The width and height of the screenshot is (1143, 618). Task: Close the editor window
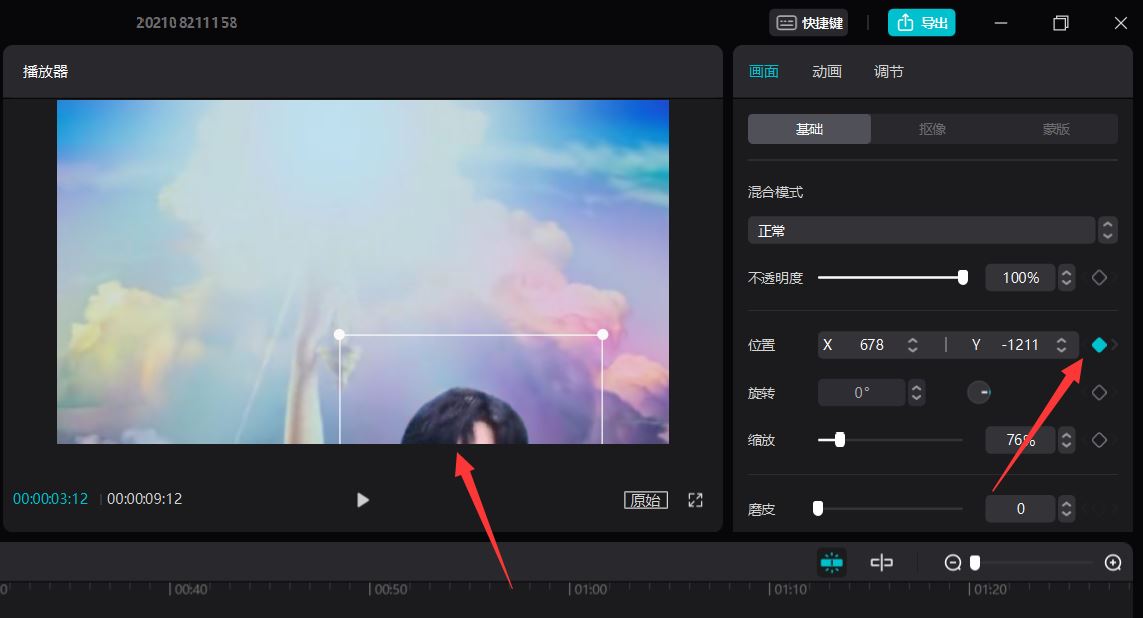(x=1121, y=23)
